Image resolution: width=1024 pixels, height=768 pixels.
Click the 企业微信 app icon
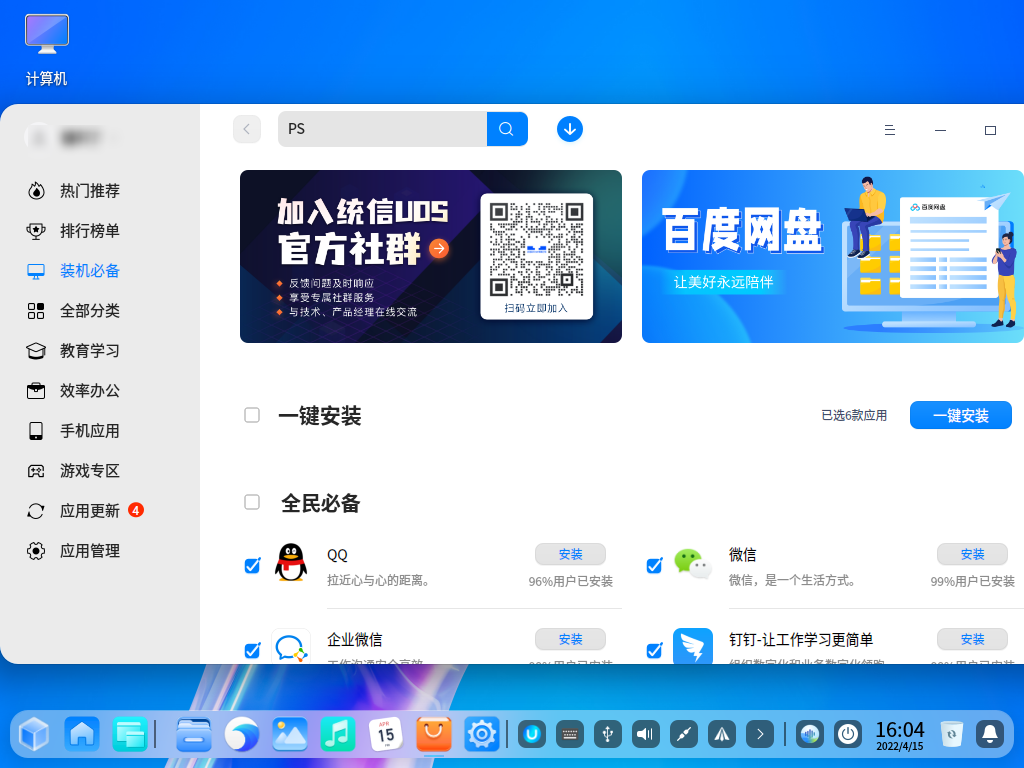tap(291, 647)
